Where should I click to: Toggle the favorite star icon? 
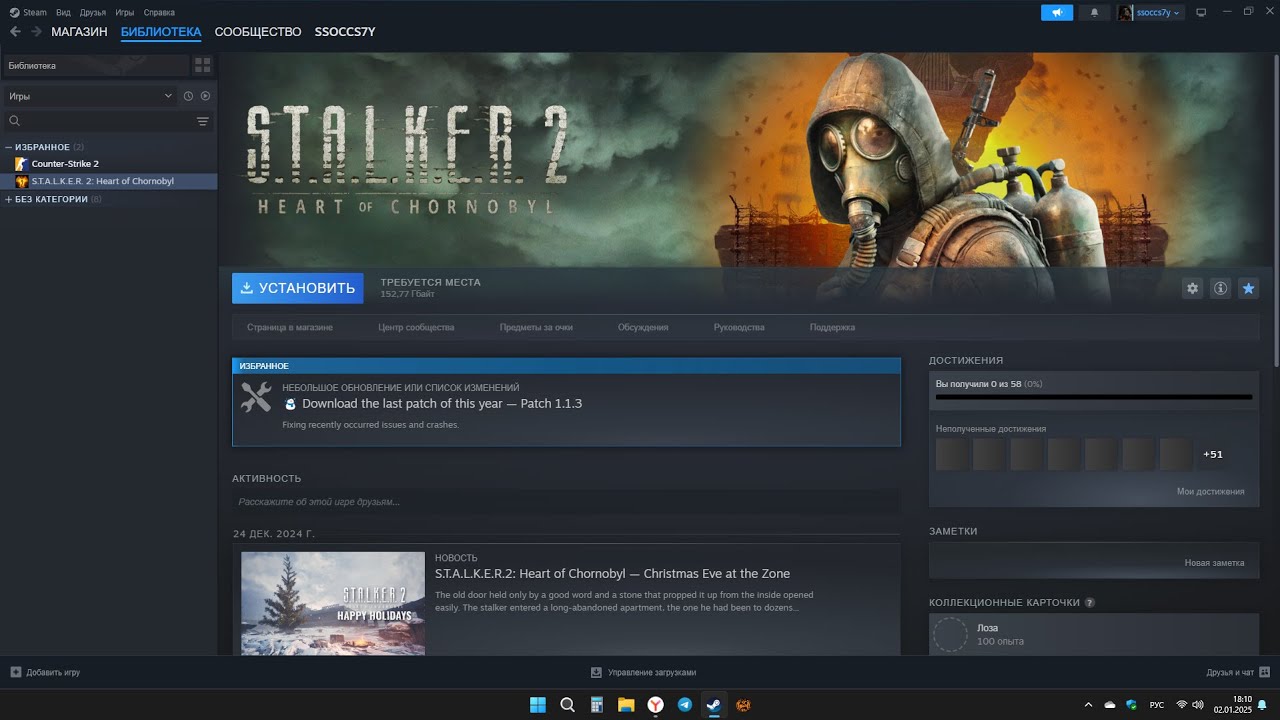[x=1248, y=288]
